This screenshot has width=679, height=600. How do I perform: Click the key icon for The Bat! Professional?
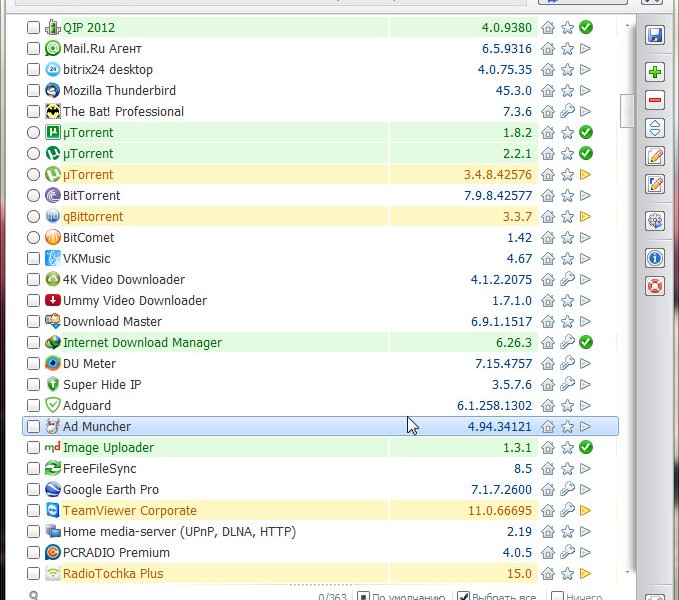coord(567,111)
